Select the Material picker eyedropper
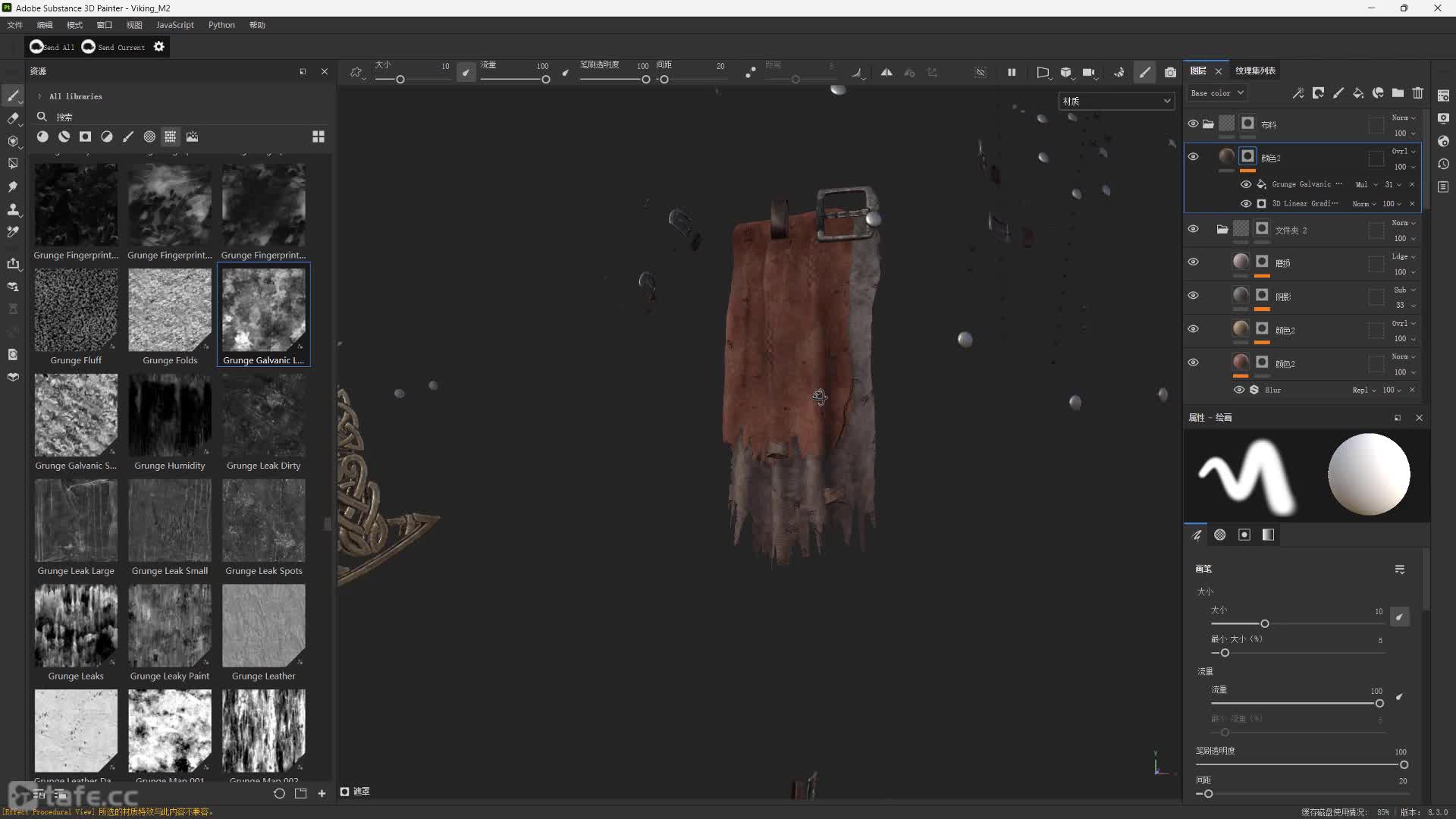 point(13,232)
